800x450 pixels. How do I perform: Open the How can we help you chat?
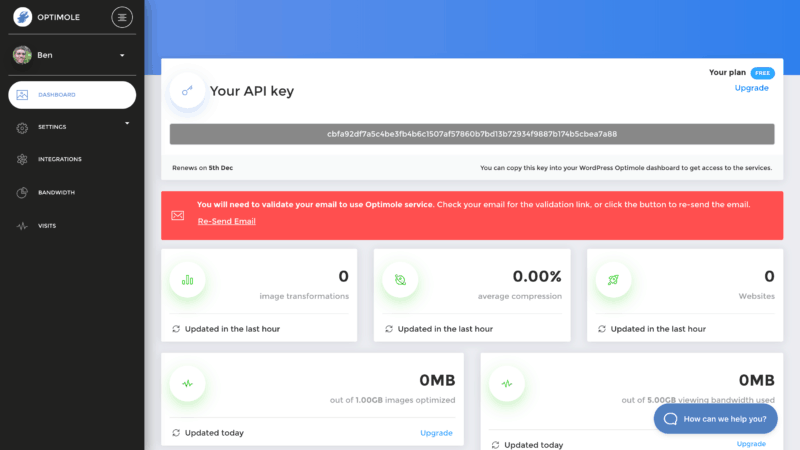click(x=715, y=419)
